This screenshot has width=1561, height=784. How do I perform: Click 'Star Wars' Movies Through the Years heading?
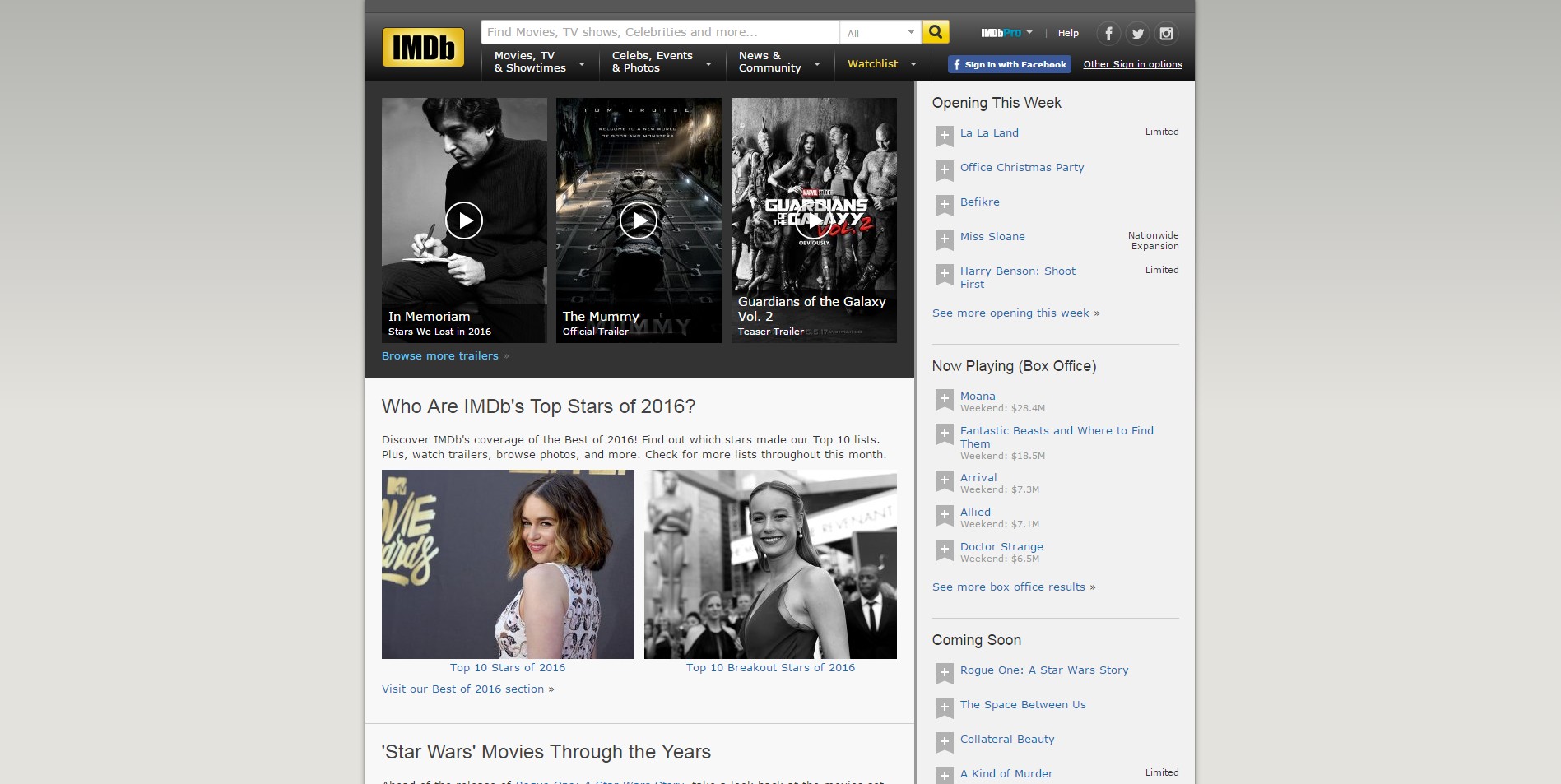[x=546, y=752]
